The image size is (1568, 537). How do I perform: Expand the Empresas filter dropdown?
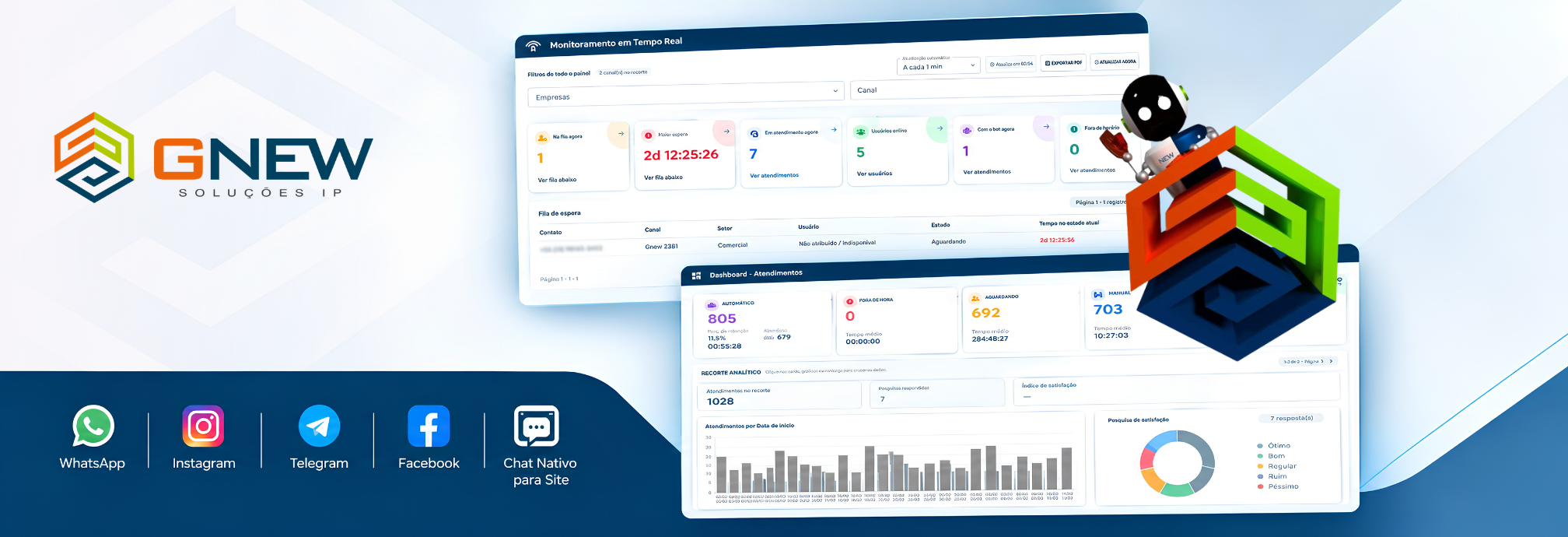click(x=686, y=95)
